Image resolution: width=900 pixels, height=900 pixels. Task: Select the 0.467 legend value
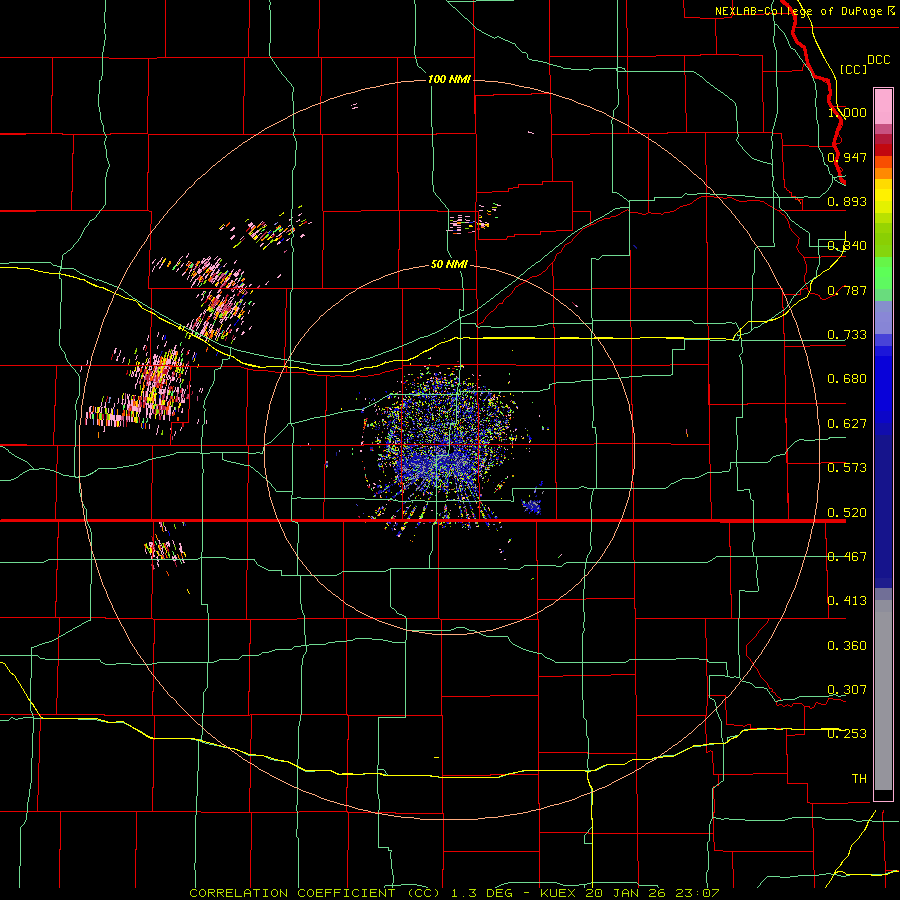pyautogui.click(x=847, y=557)
